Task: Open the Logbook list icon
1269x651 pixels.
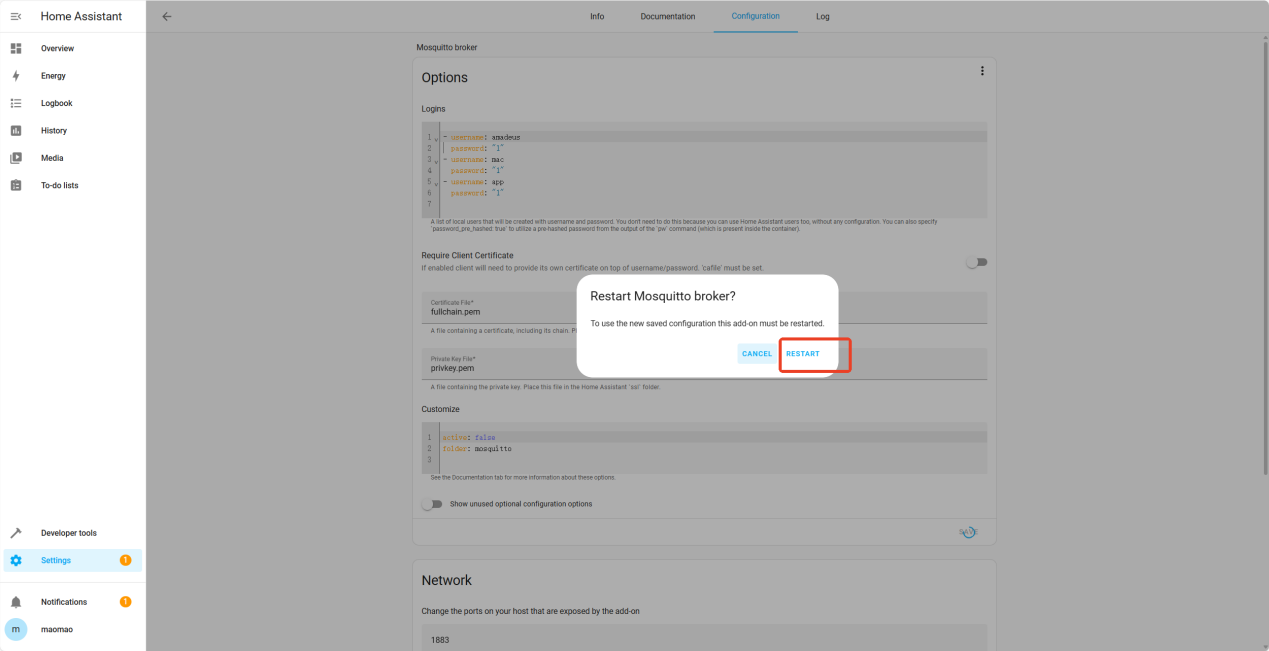Action: (16, 103)
